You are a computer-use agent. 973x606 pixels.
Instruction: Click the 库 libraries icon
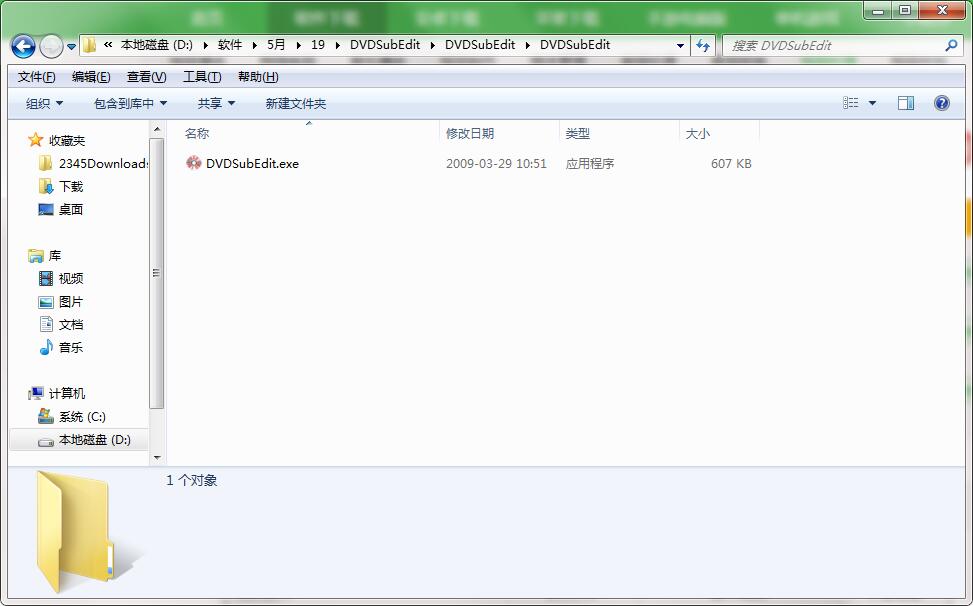pos(35,256)
